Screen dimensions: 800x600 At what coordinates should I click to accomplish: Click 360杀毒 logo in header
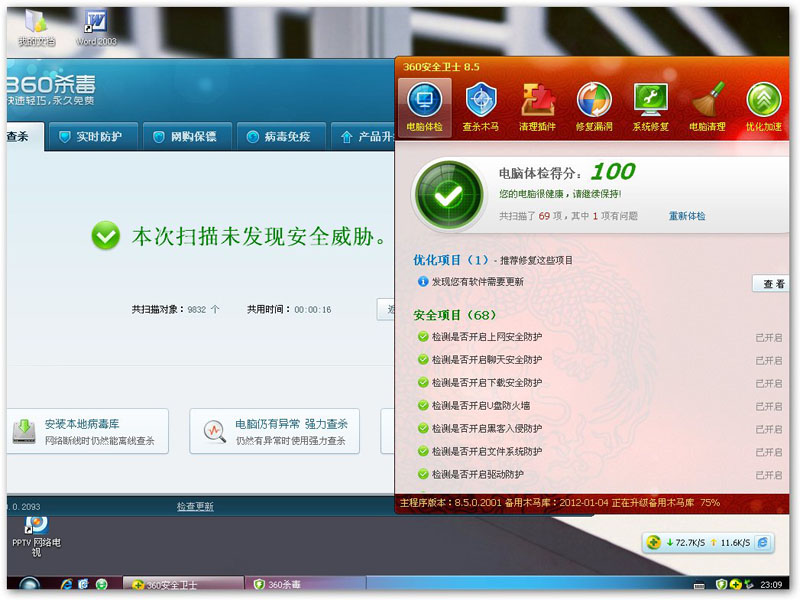(51, 85)
